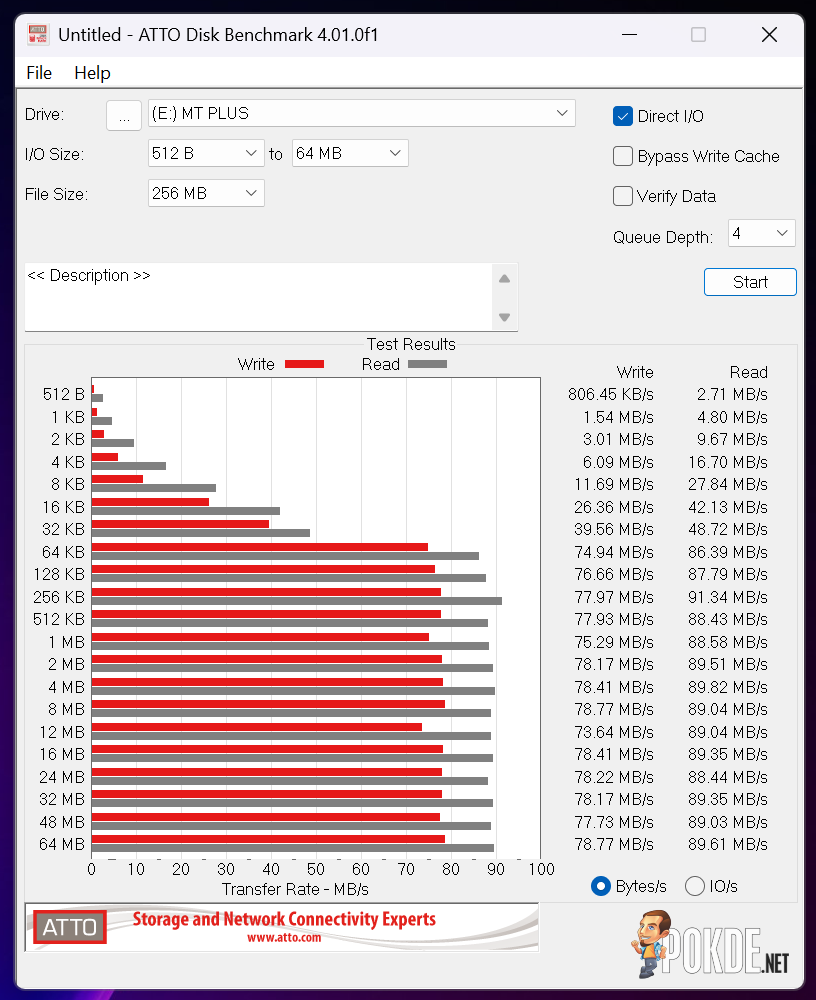Close the ATTO Disk Benchmark window
The width and height of the screenshot is (816, 1000).
tap(769, 34)
